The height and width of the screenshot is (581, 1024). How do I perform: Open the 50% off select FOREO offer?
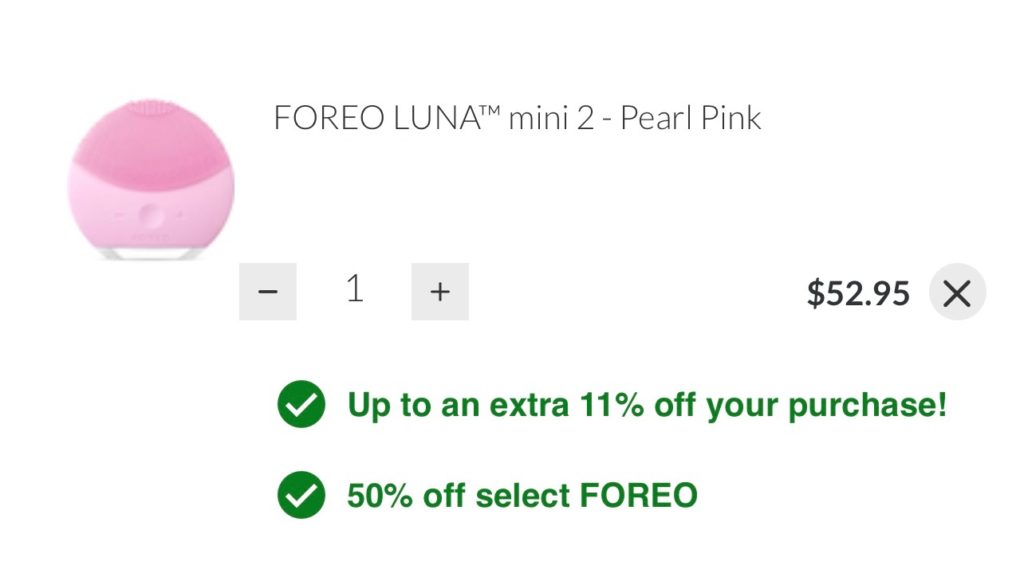click(521, 494)
